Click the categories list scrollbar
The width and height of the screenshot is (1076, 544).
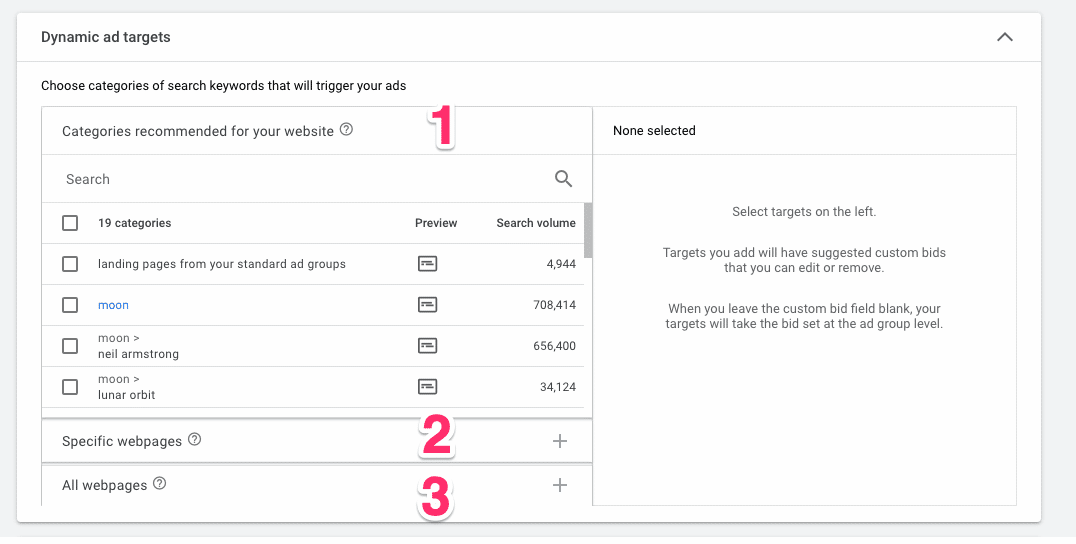click(588, 230)
